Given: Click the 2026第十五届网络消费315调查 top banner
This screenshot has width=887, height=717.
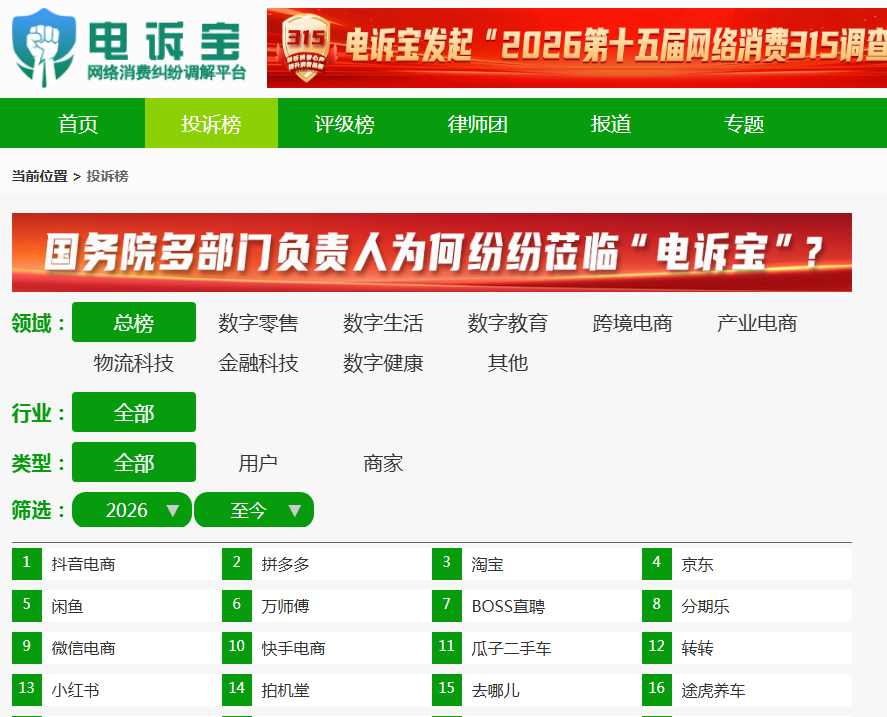Looking at the screenshot, I should (x=577, y=48).
